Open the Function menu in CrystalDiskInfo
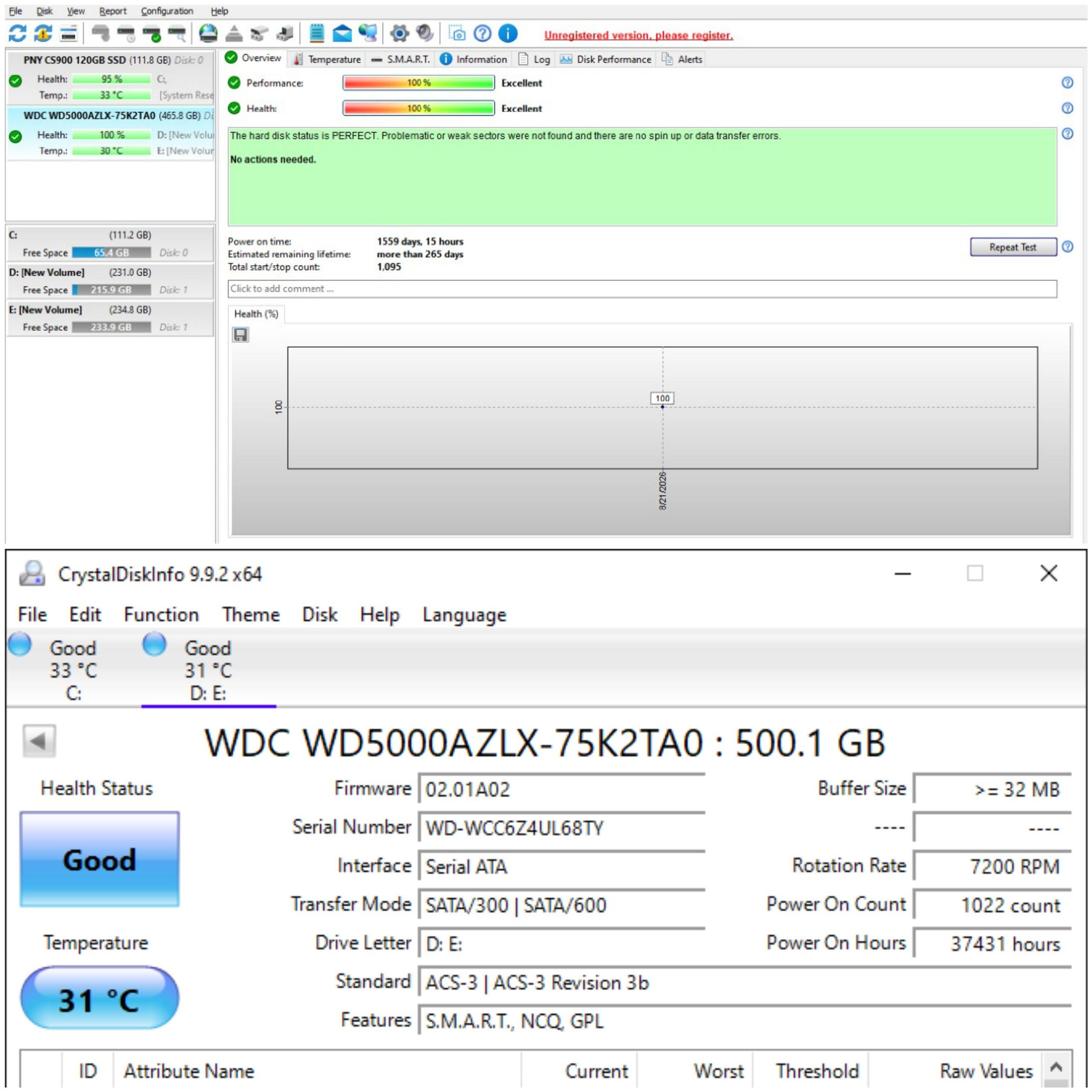 pos(161,615)
